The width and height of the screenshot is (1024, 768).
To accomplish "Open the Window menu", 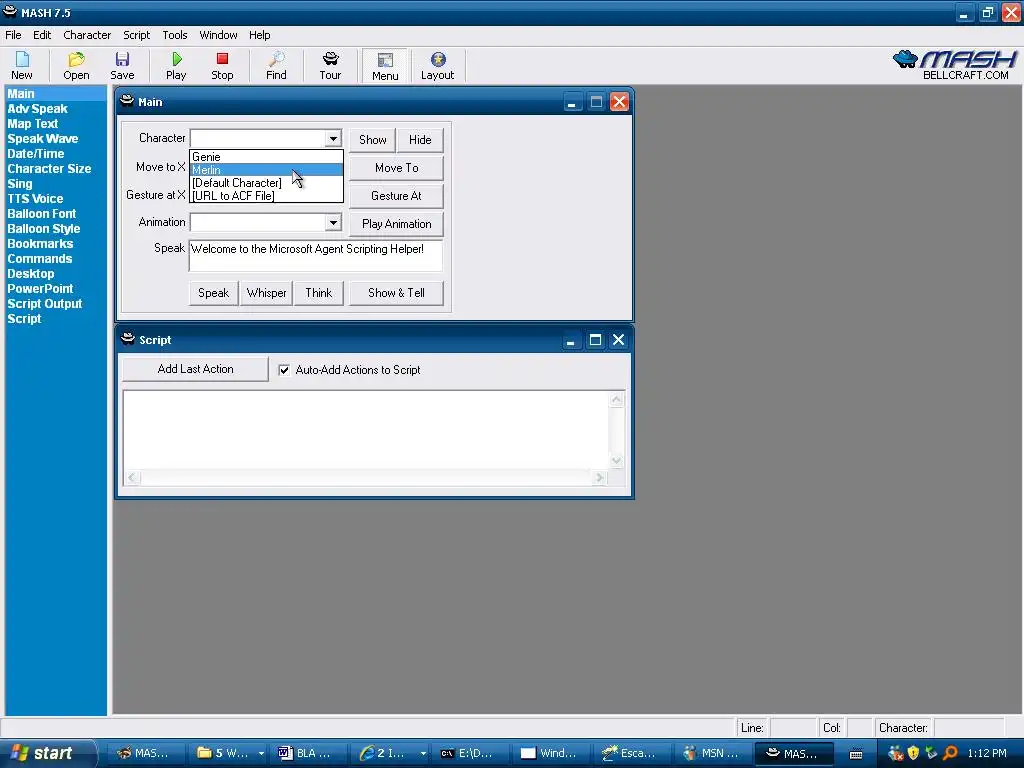I will 218,35.
